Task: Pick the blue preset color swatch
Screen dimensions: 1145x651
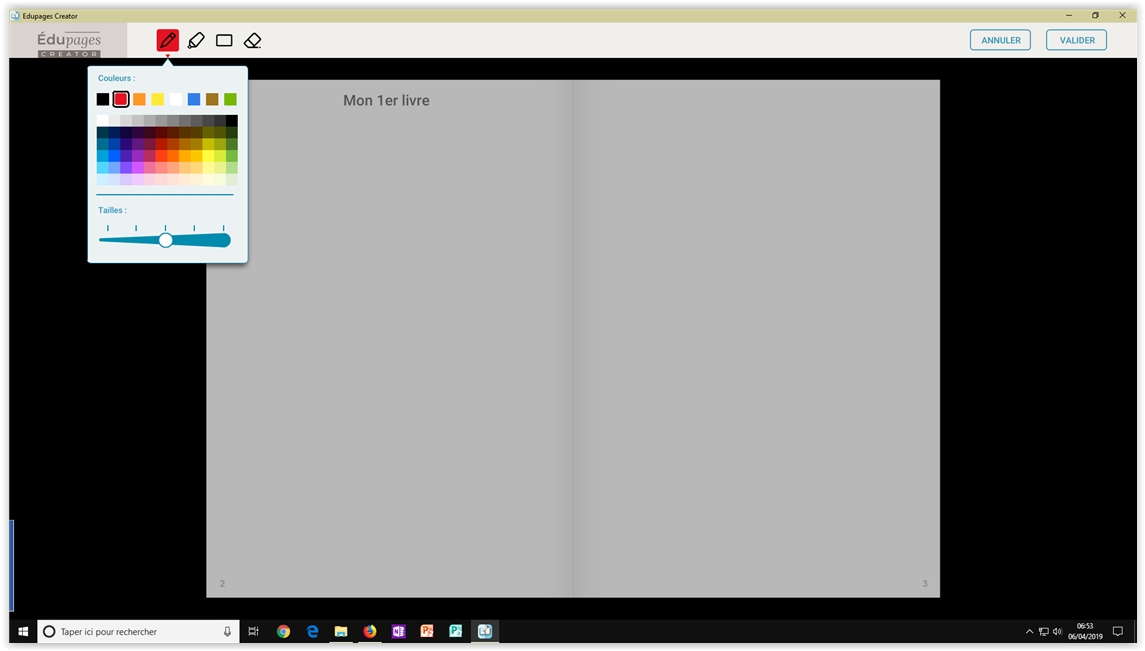Action: [x=194, y=99]
